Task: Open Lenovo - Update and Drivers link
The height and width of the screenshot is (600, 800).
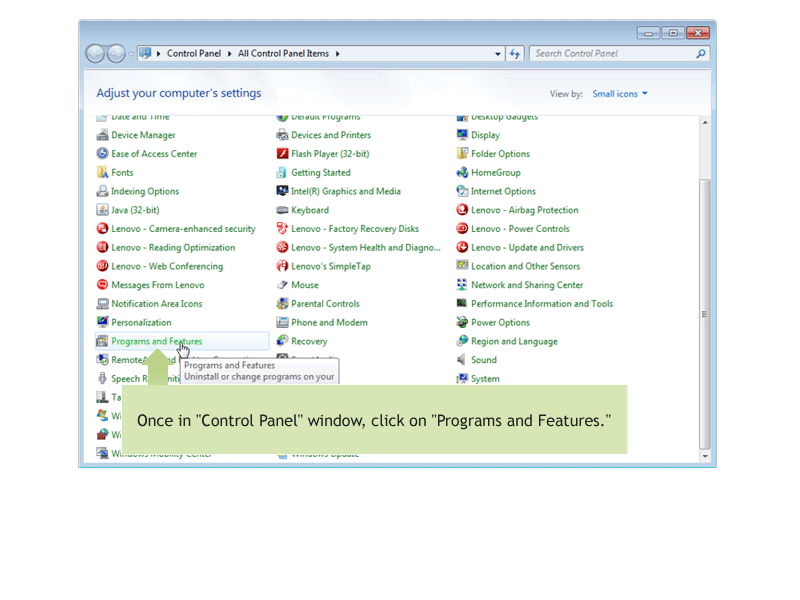Action: (528, 247)
